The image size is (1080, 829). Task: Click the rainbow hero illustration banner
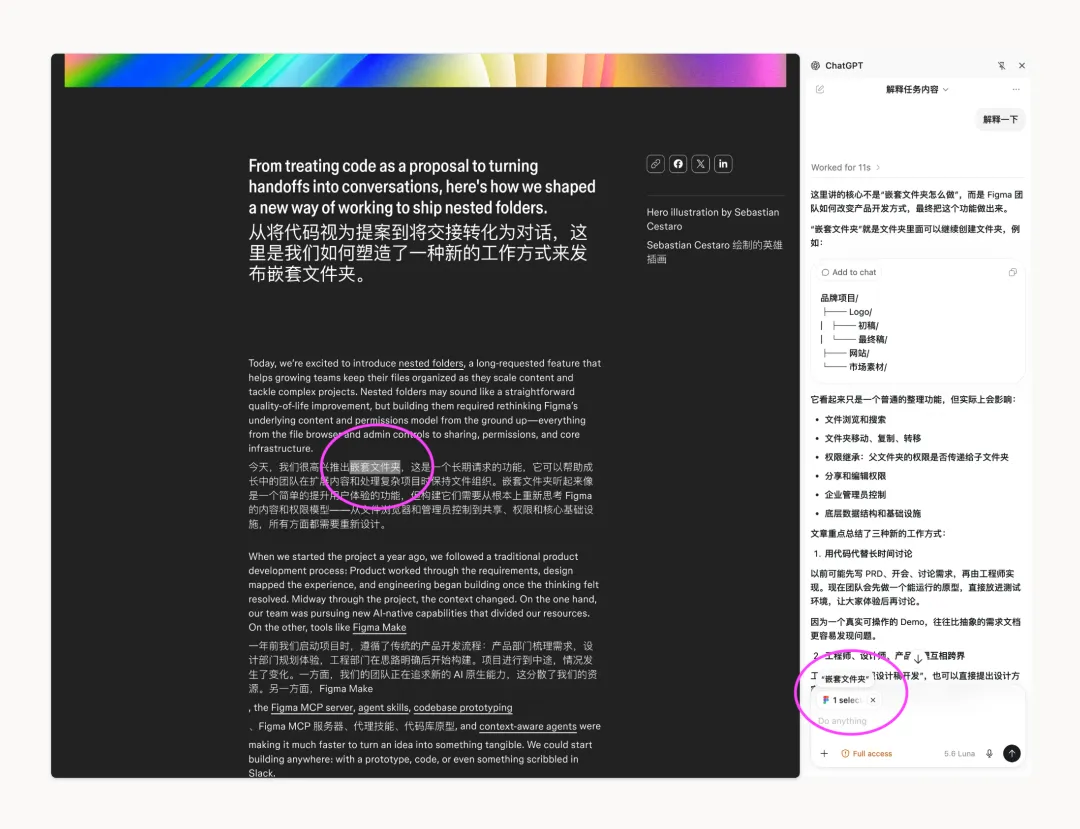point(425,70)
